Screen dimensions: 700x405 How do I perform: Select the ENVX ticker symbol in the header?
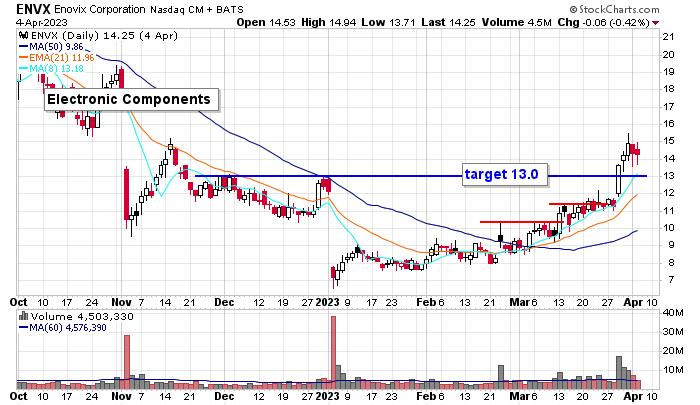(x=33, y=9)
